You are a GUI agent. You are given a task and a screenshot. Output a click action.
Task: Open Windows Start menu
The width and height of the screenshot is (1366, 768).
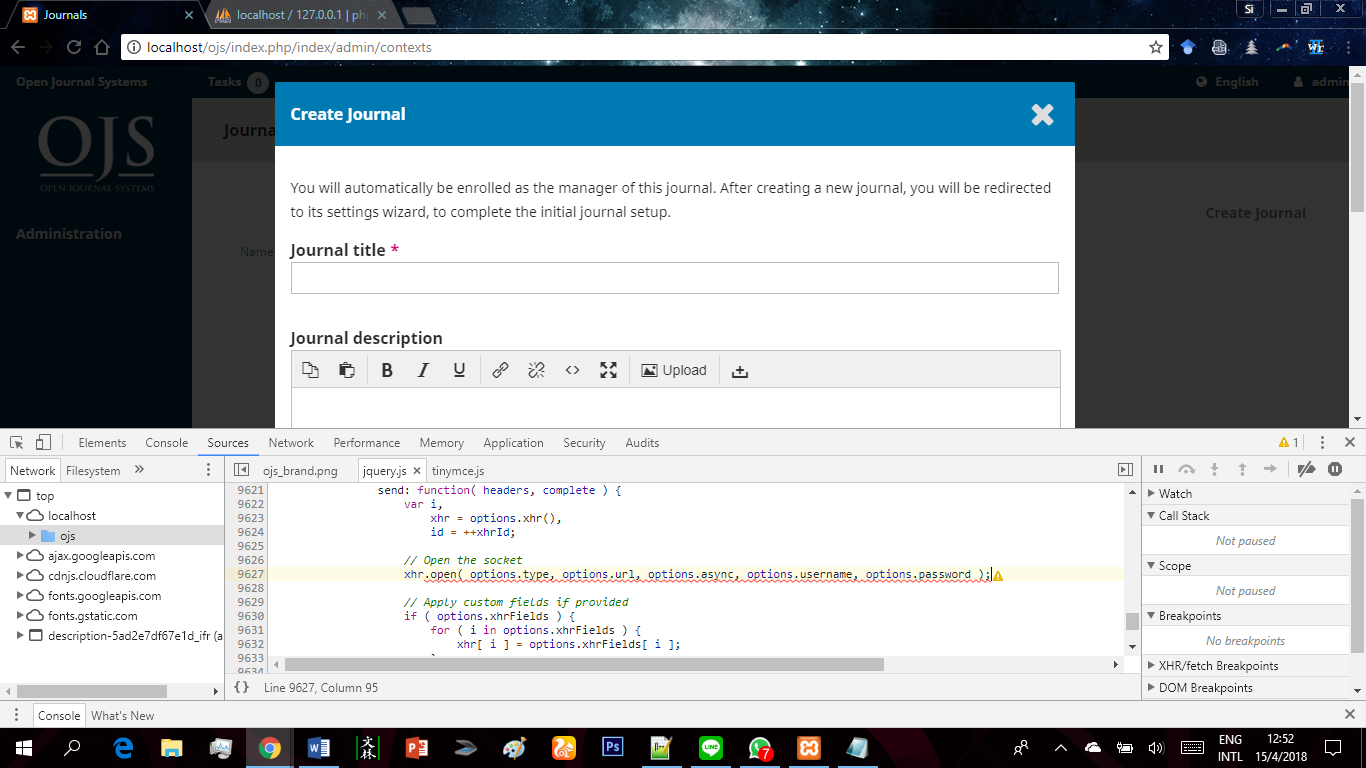(23, 748)
